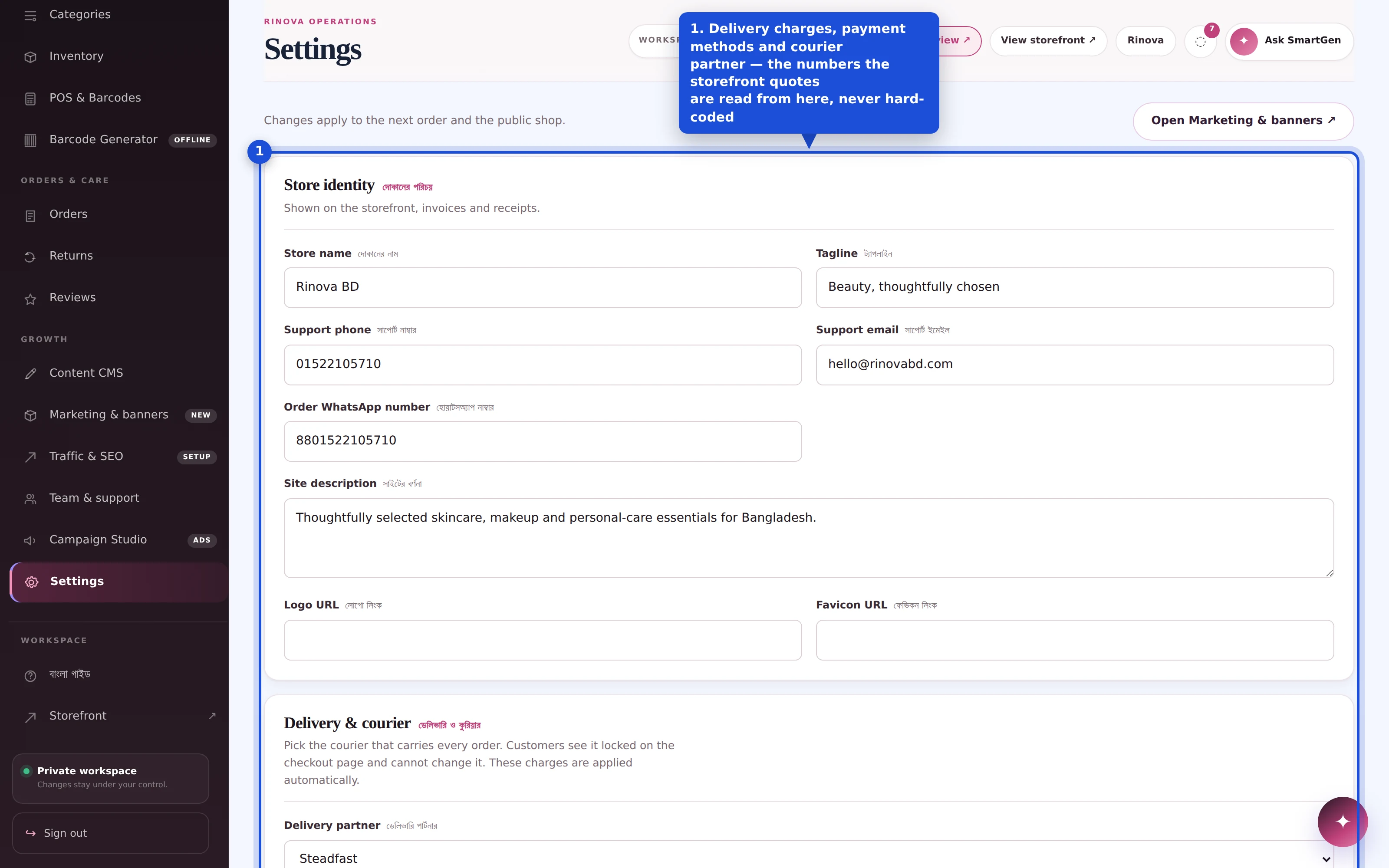Click the Content CMS pencil icon
1389x868 pixels.
pos(30,374)
